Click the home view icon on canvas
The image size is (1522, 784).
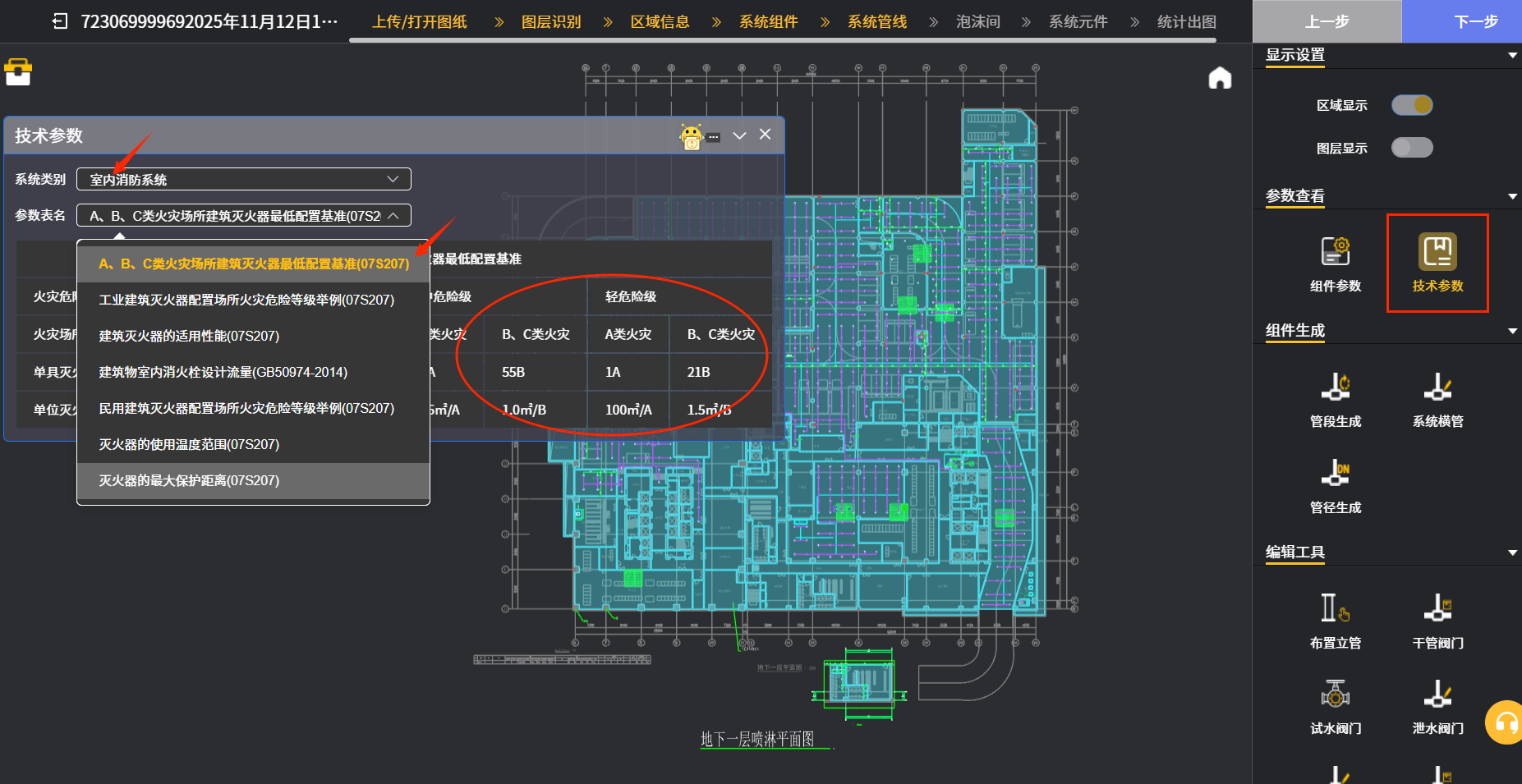pyautogui.click(x=1220, y=78)
